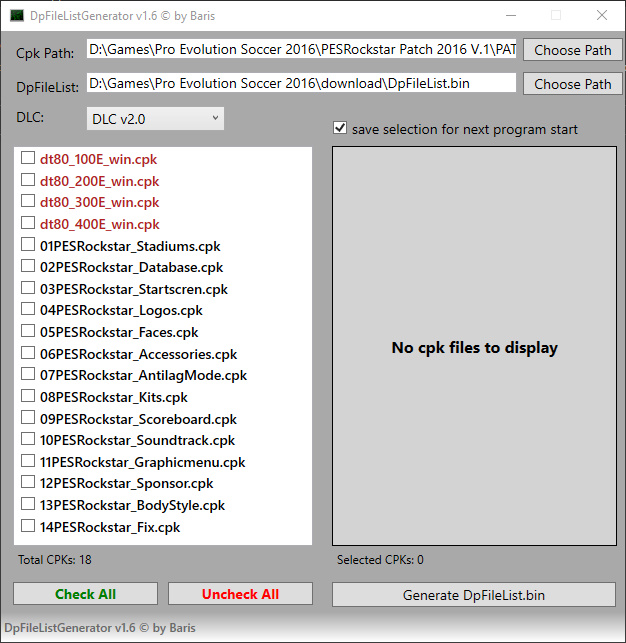Check the 03PESRockstar_Startscren.cpk checkbox
Image resolution: width=626 pixels, height=643 pixels.
28,287
